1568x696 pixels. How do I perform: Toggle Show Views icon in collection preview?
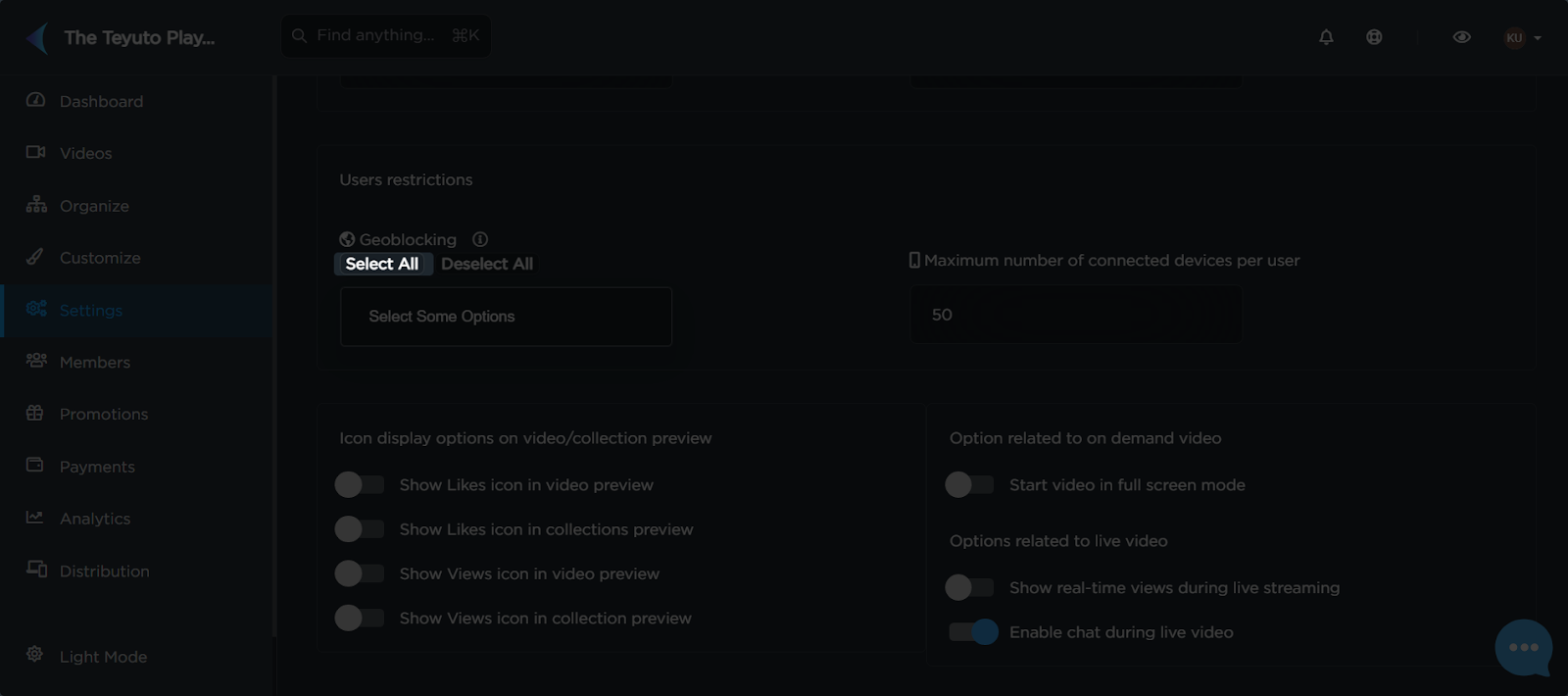click(359, 618)
